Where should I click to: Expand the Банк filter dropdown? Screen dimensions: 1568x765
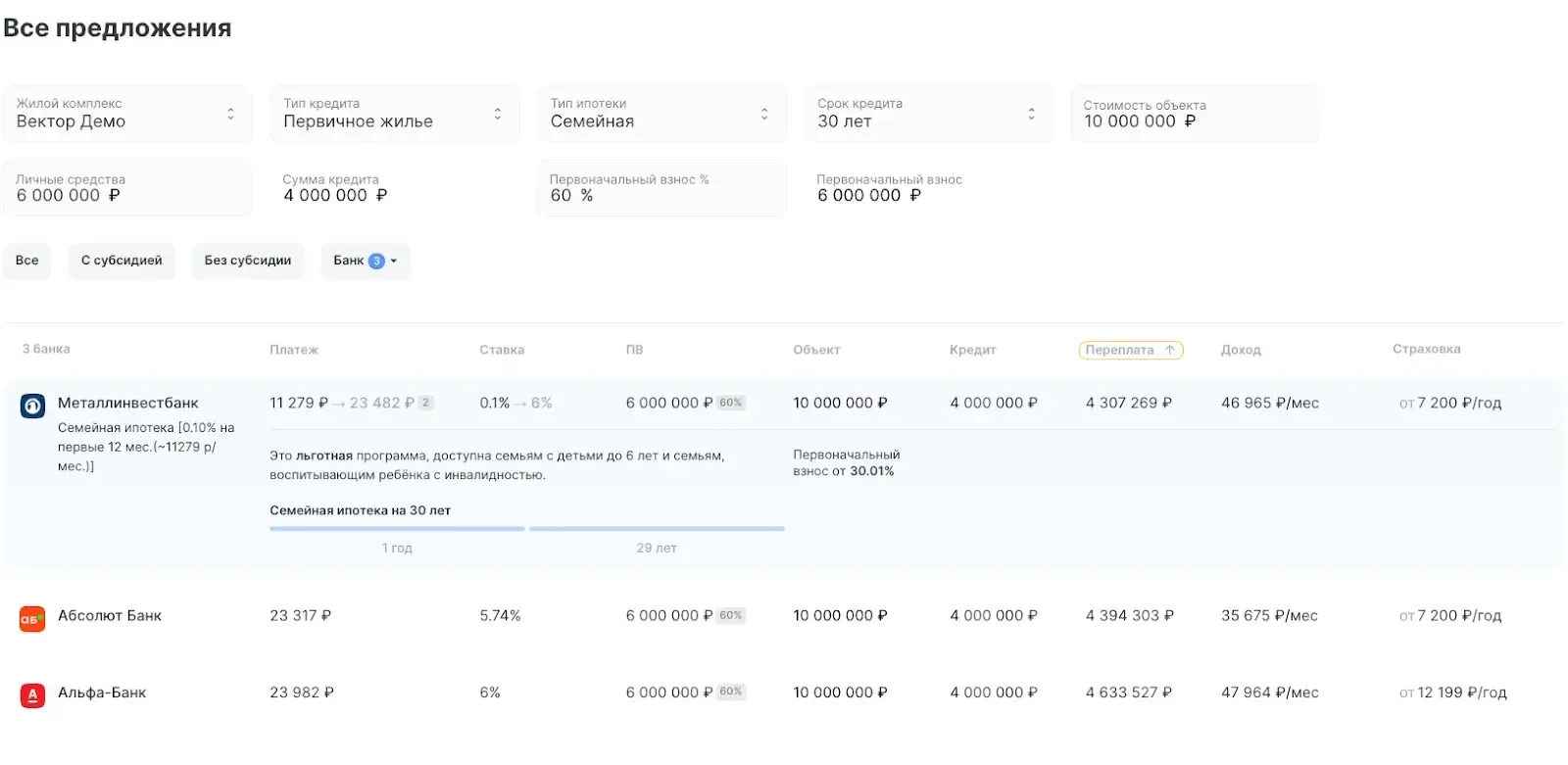pos(366,261)
